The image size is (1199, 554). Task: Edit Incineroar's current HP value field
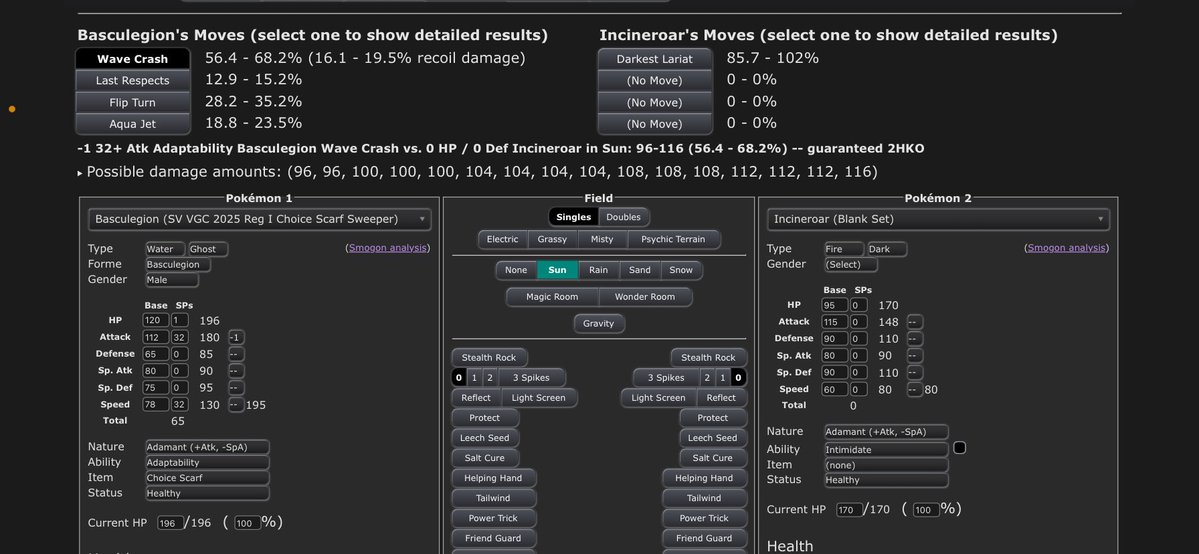click(849, 510)
